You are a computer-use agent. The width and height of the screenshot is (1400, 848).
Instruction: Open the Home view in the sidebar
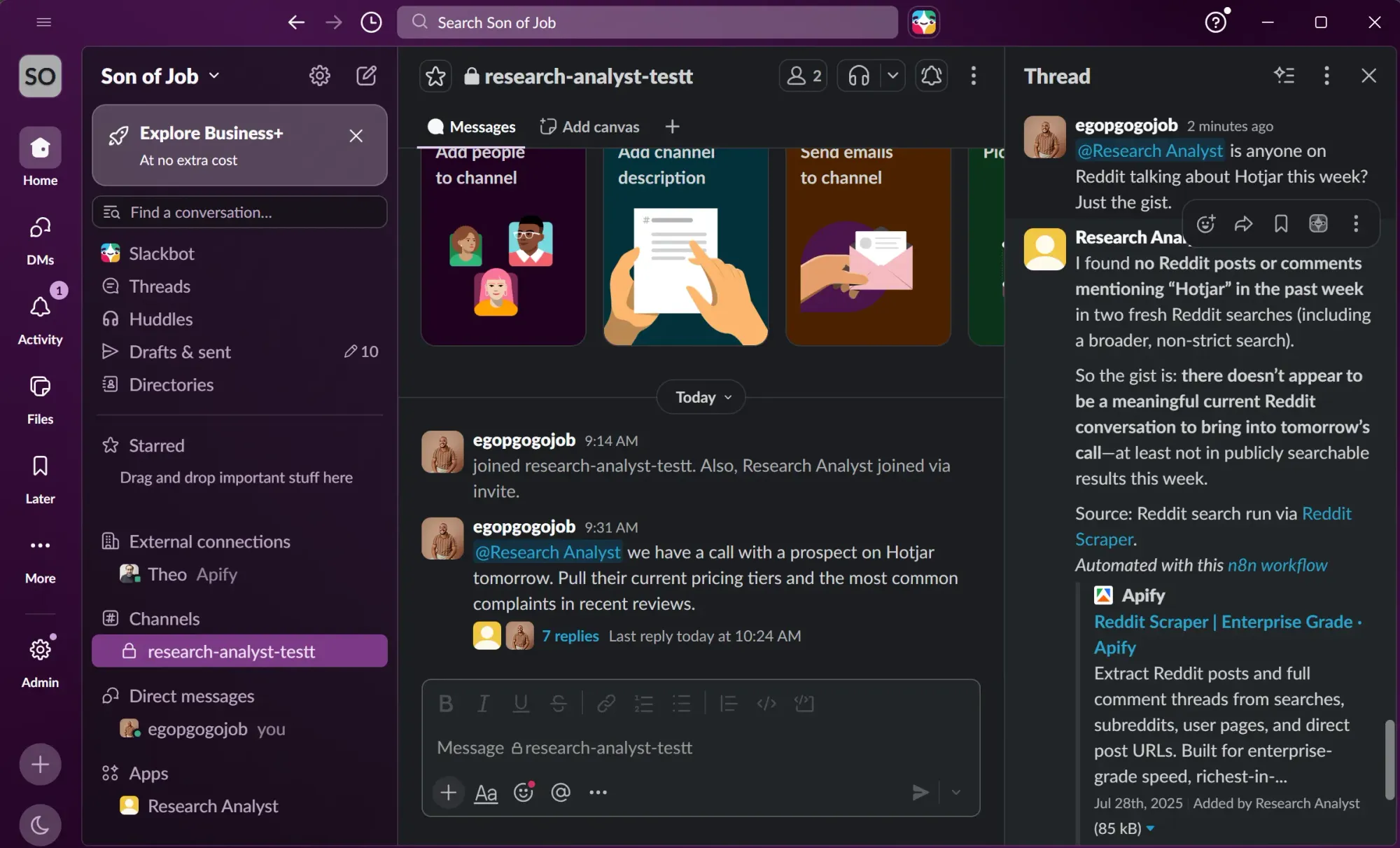(x=40, y=157)
